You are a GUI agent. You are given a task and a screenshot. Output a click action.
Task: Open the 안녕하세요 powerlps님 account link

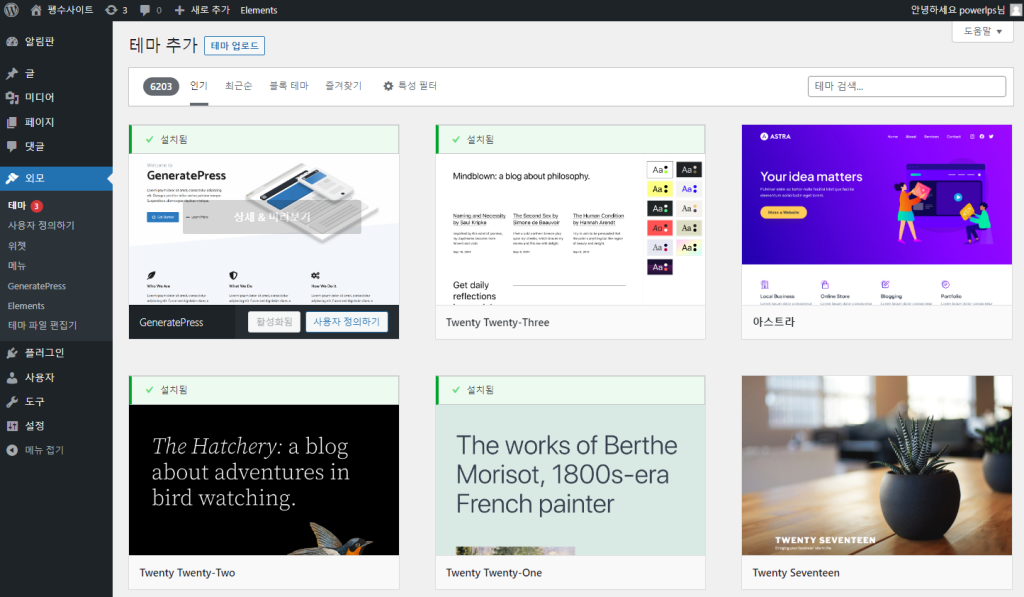click(957, 10)
